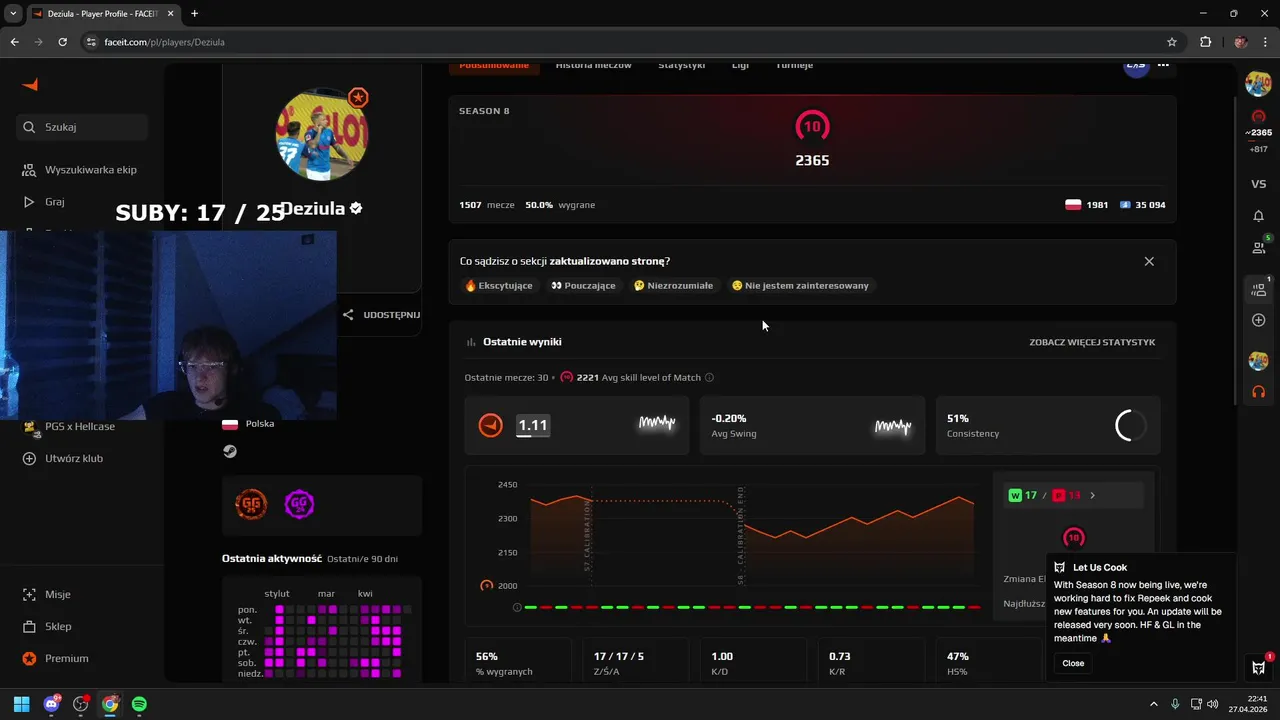Click the verified badge next to Deziula

pyautogui.click(x=356, y=208)
